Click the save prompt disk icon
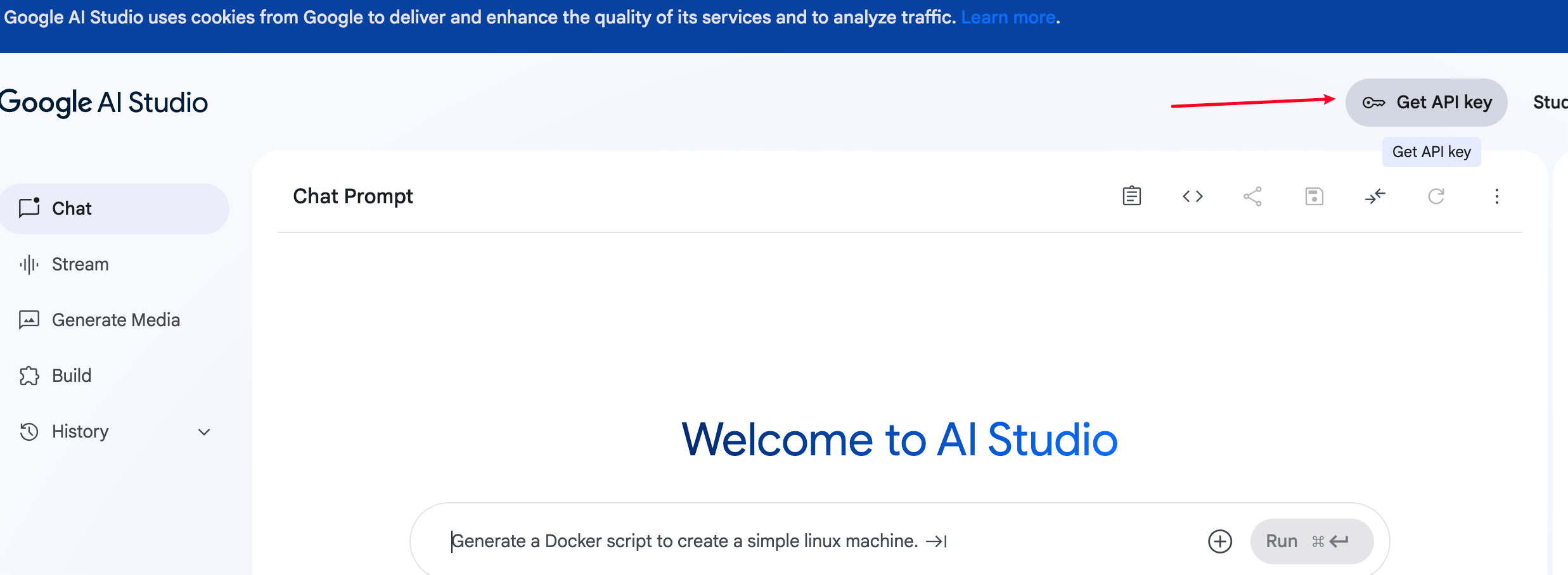 click(x=1314, y=196)
